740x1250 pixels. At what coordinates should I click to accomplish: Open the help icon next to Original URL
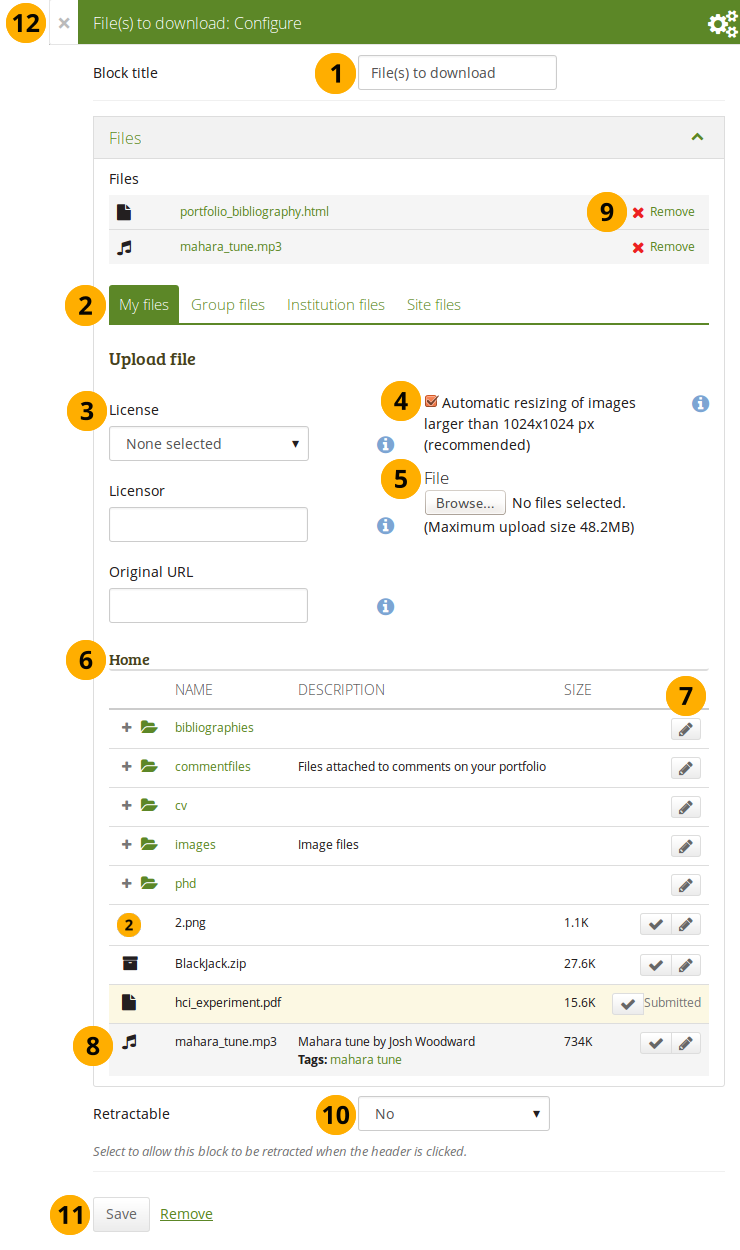[385, 606]
